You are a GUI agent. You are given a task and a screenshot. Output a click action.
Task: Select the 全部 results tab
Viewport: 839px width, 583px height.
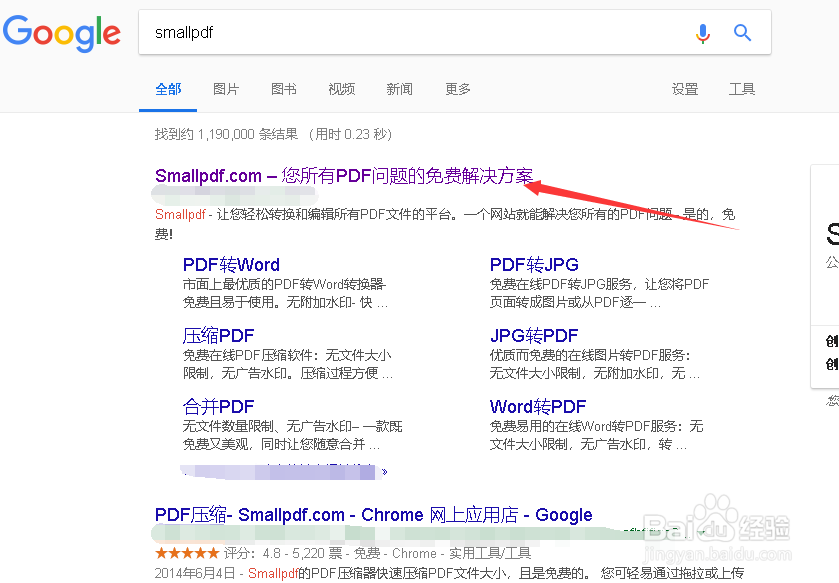pyautogui.click(x=168, y=89)
